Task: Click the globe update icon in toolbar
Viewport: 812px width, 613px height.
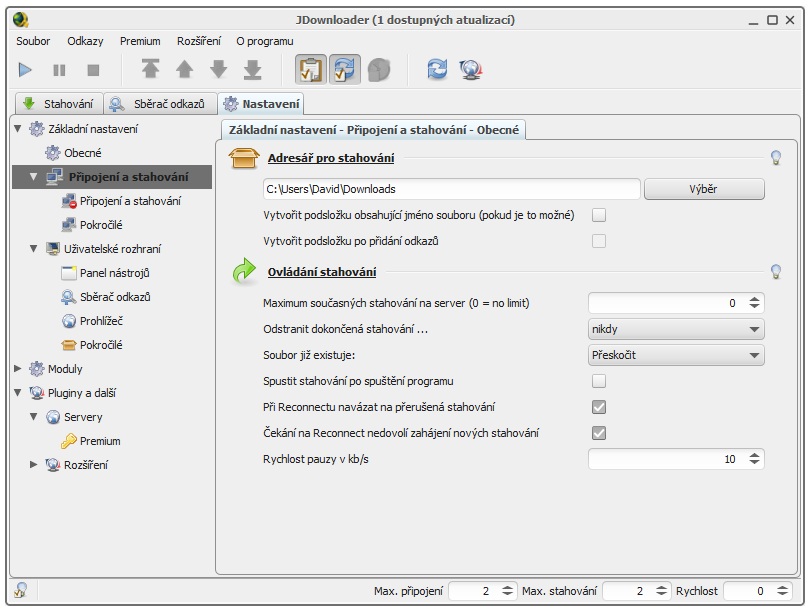Action: point(471,69)
